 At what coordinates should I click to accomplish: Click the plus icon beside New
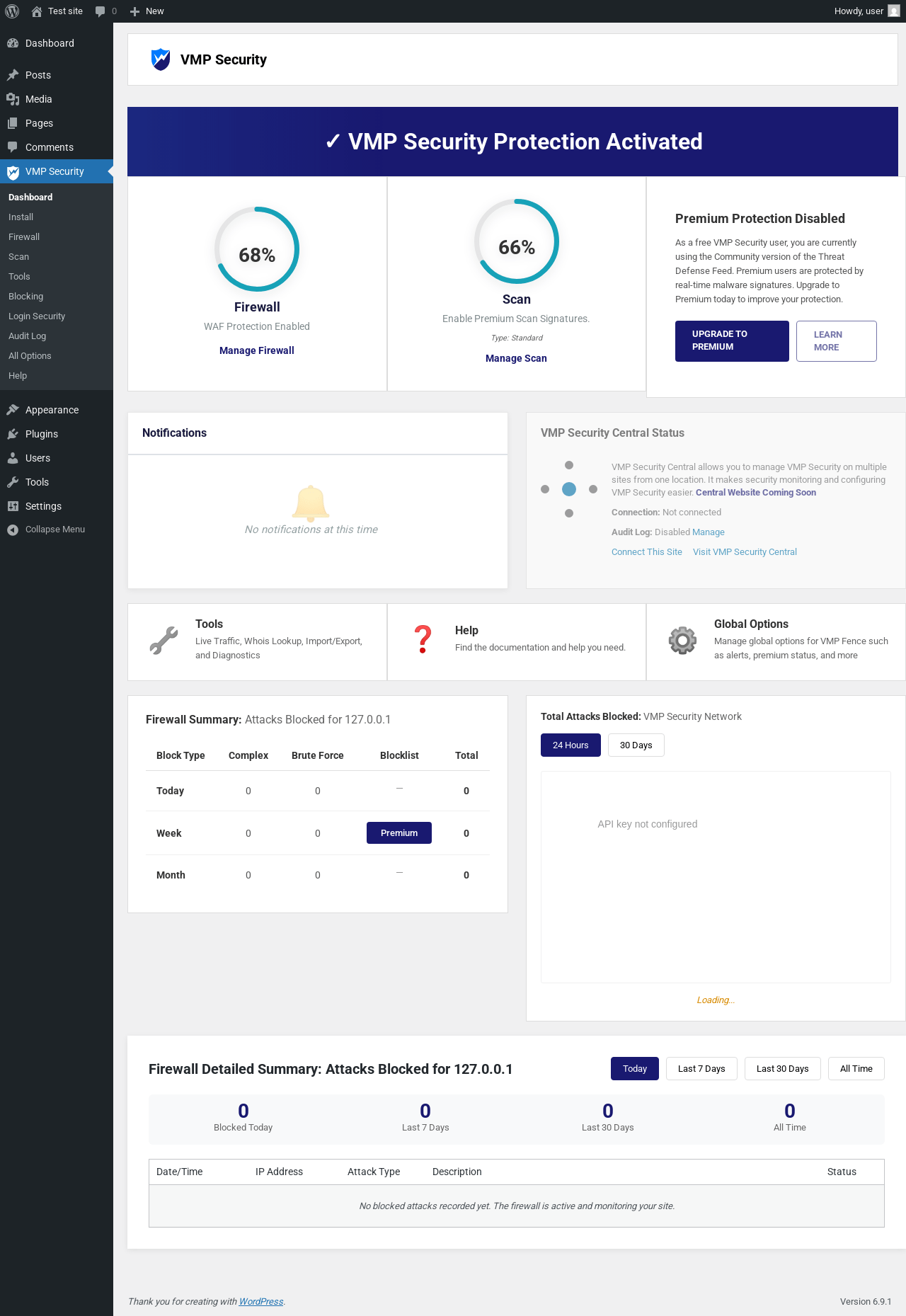134,11
